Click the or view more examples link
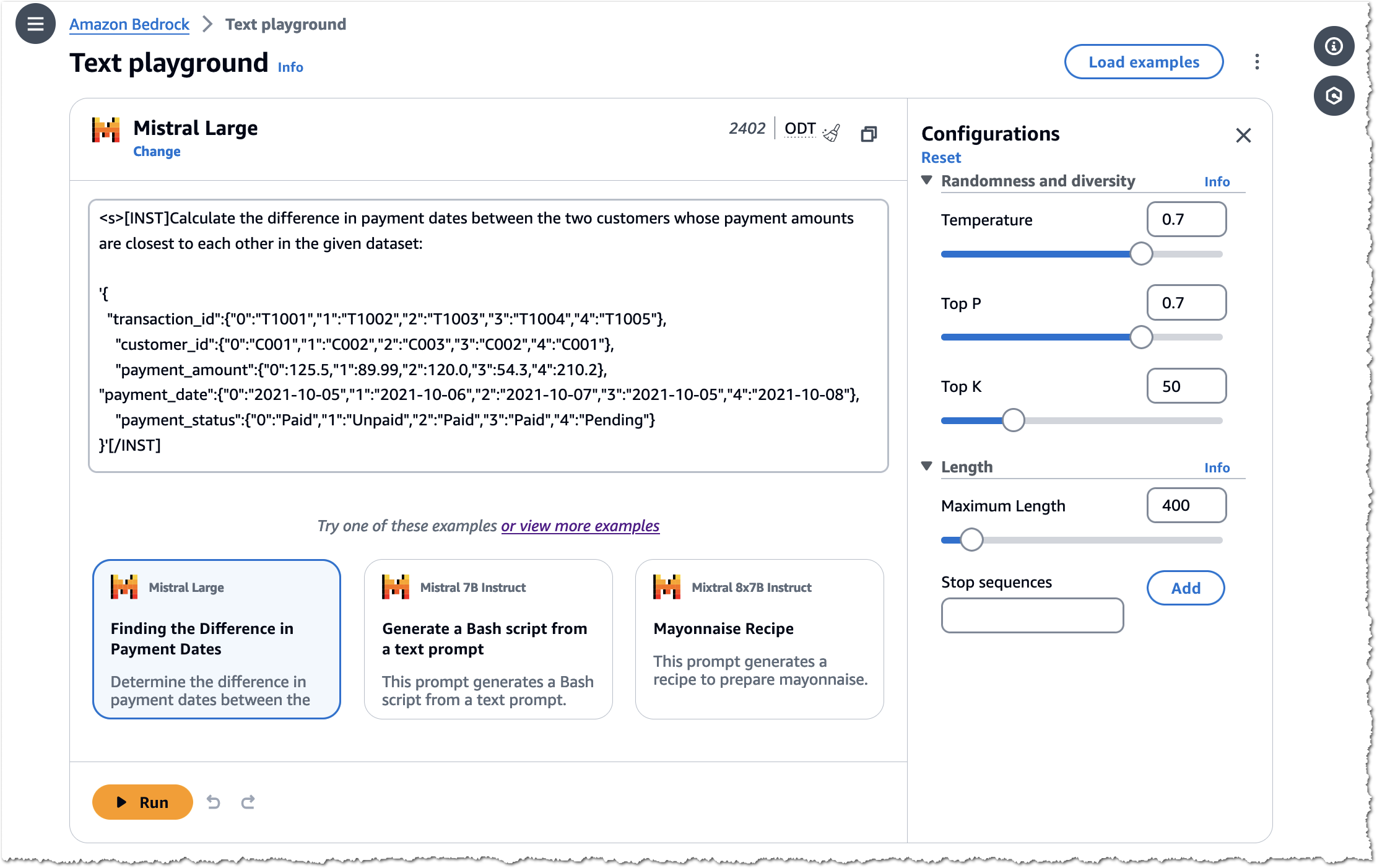 coord(581,525)
